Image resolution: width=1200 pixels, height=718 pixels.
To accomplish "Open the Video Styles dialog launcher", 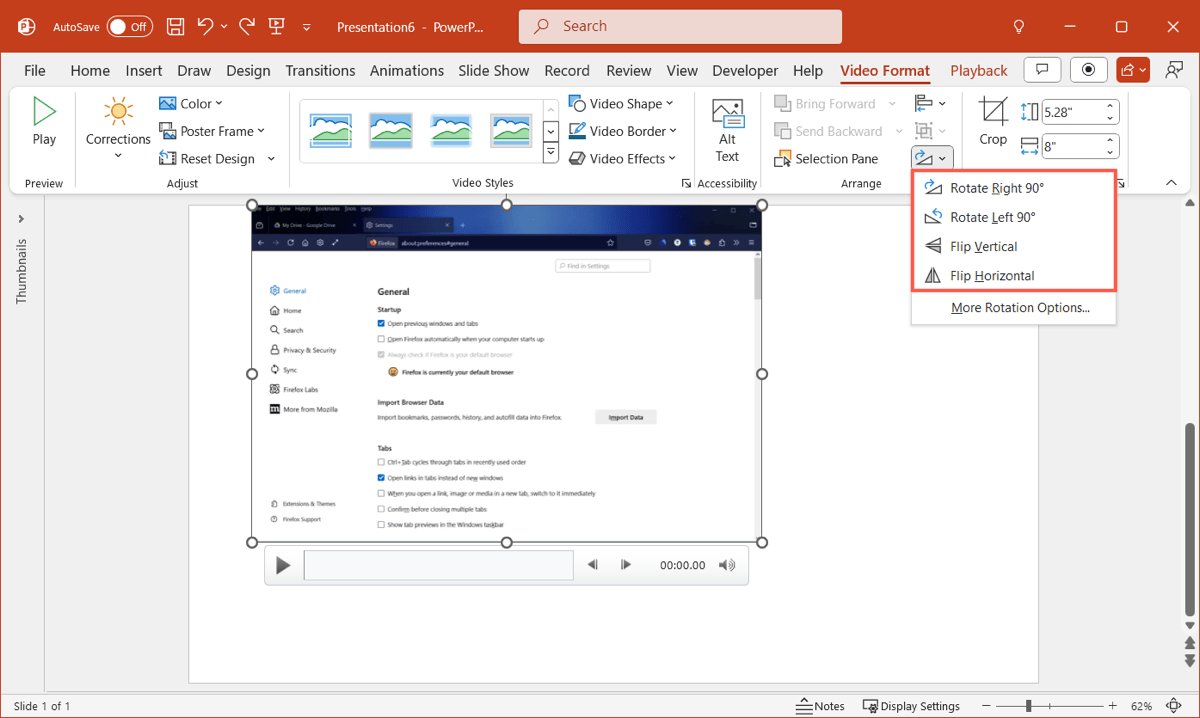I will pyautogui.click(x=686, y=184).
